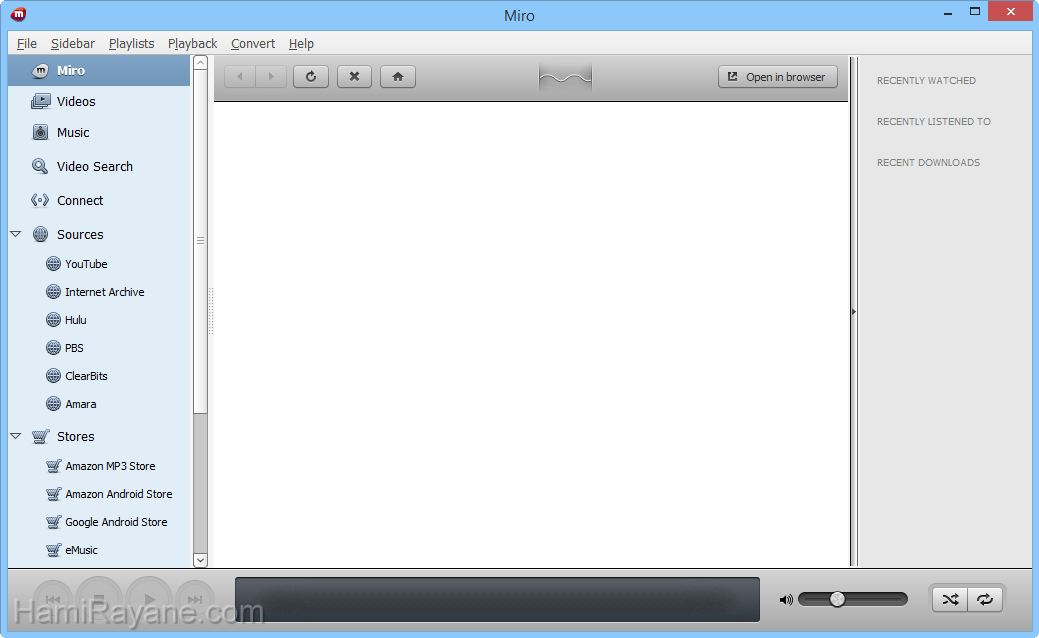Click the Miro logo in the title bar

click(19, 14)
